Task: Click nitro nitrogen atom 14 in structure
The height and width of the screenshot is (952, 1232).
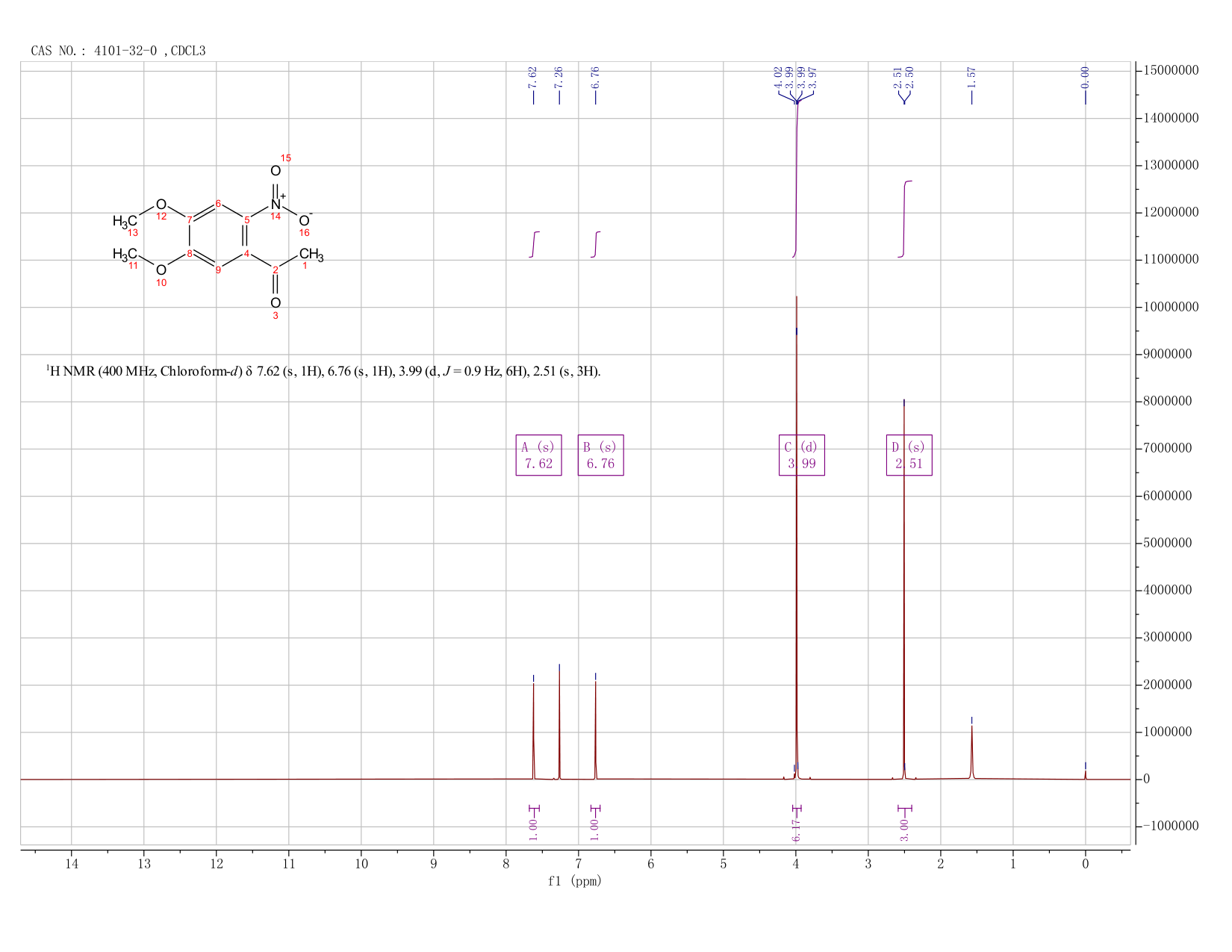Action: coord(276,204)
